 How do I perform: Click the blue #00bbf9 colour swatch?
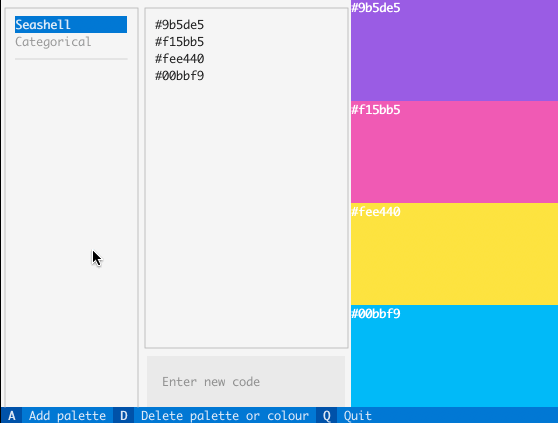point(454,356)
